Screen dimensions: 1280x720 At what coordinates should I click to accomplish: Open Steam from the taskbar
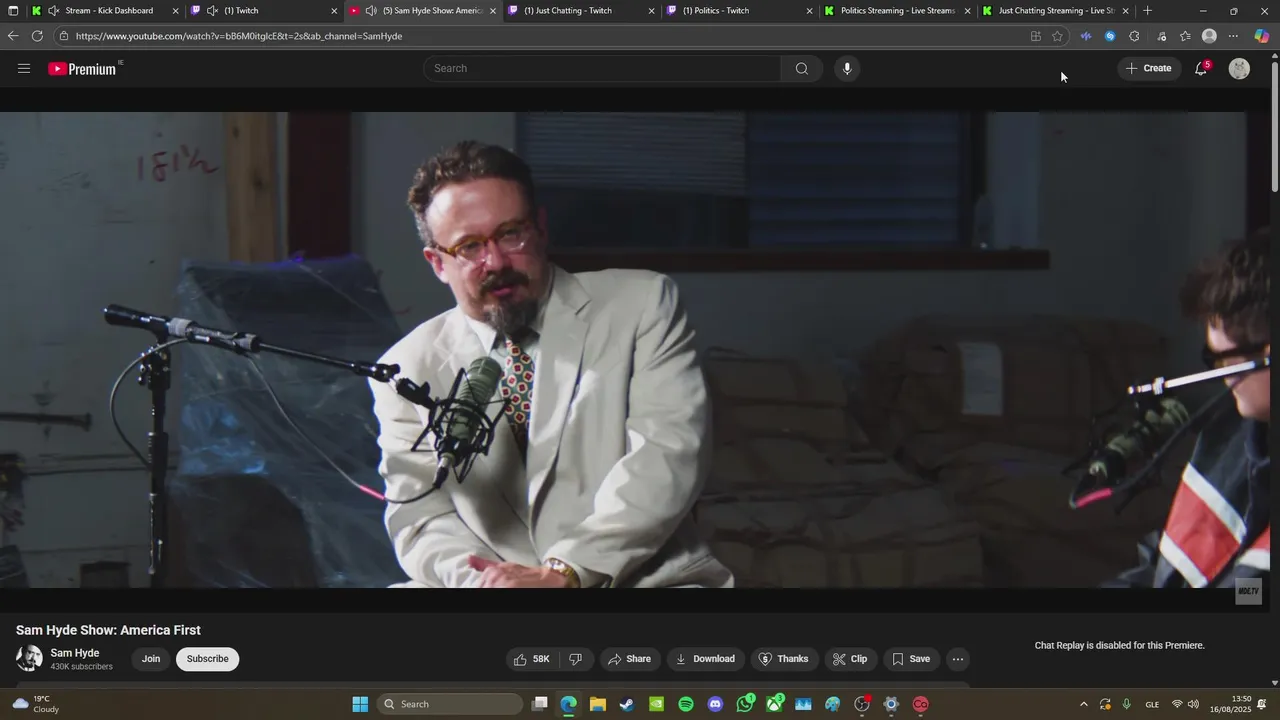click(627, 704)
